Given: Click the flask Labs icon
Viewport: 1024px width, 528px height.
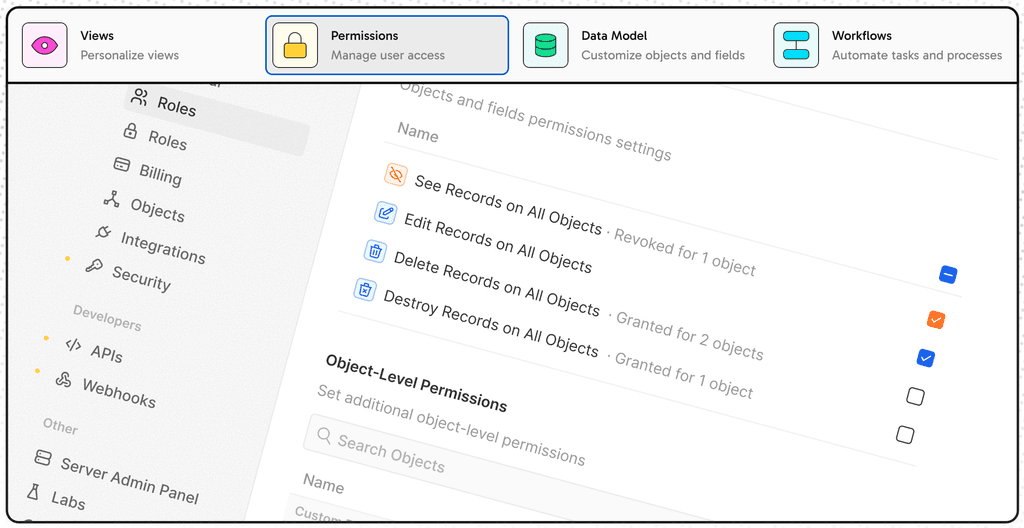Looking at the screenshot, I should [x=33, y=491].
